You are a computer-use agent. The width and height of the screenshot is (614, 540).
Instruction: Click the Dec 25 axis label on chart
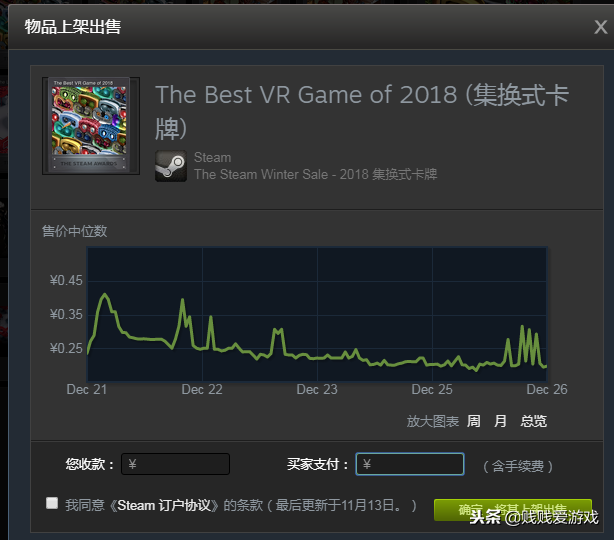click(x=432, y=389)
